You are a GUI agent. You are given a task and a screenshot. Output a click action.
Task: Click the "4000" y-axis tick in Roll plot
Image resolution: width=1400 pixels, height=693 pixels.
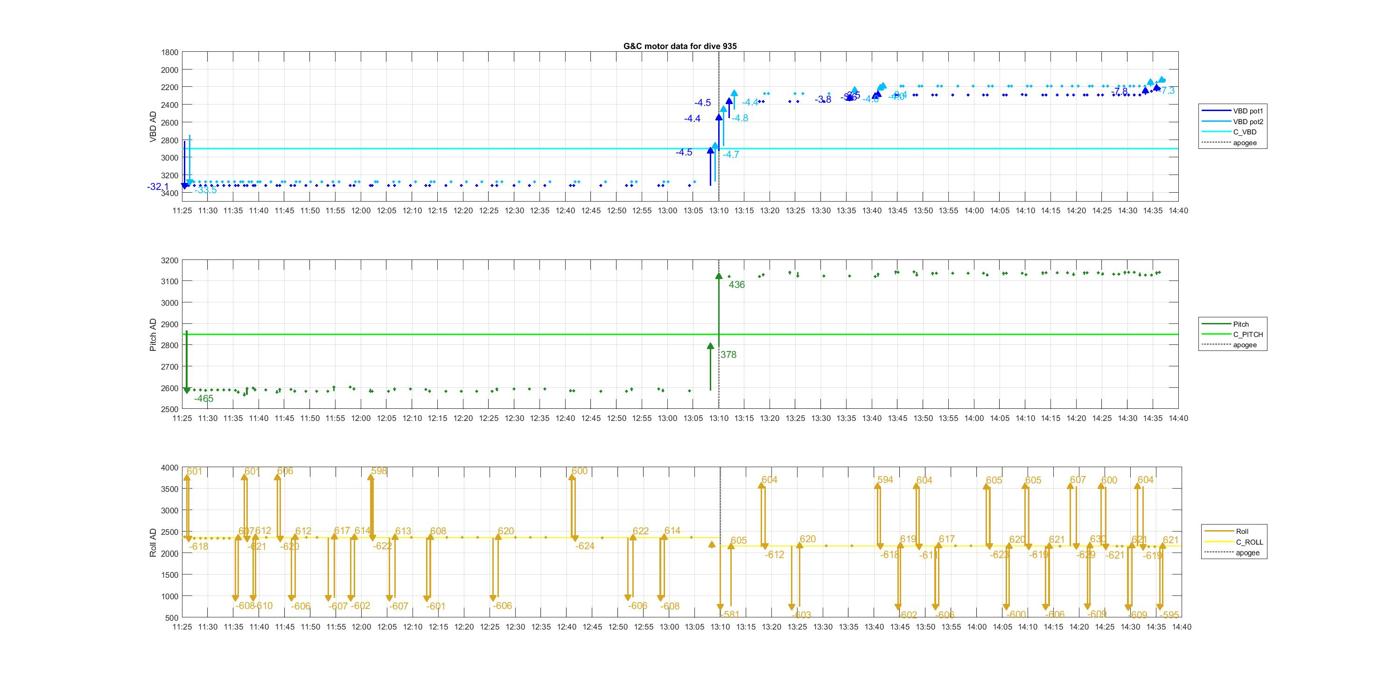click(170, 468)
